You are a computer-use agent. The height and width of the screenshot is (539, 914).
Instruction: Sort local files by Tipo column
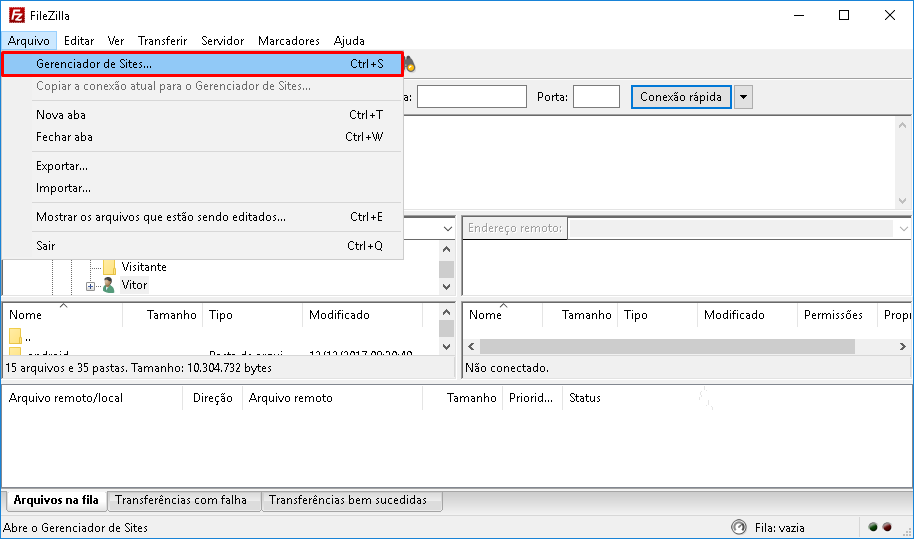pos(252,315)
